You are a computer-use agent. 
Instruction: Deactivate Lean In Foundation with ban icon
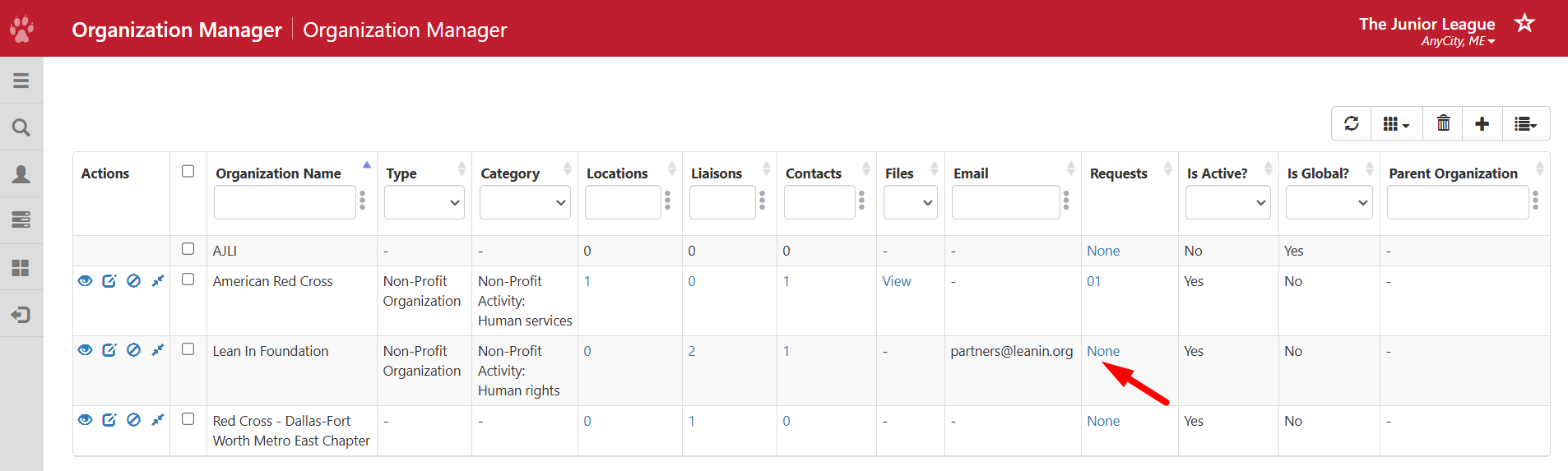click(x=133, y=350)
